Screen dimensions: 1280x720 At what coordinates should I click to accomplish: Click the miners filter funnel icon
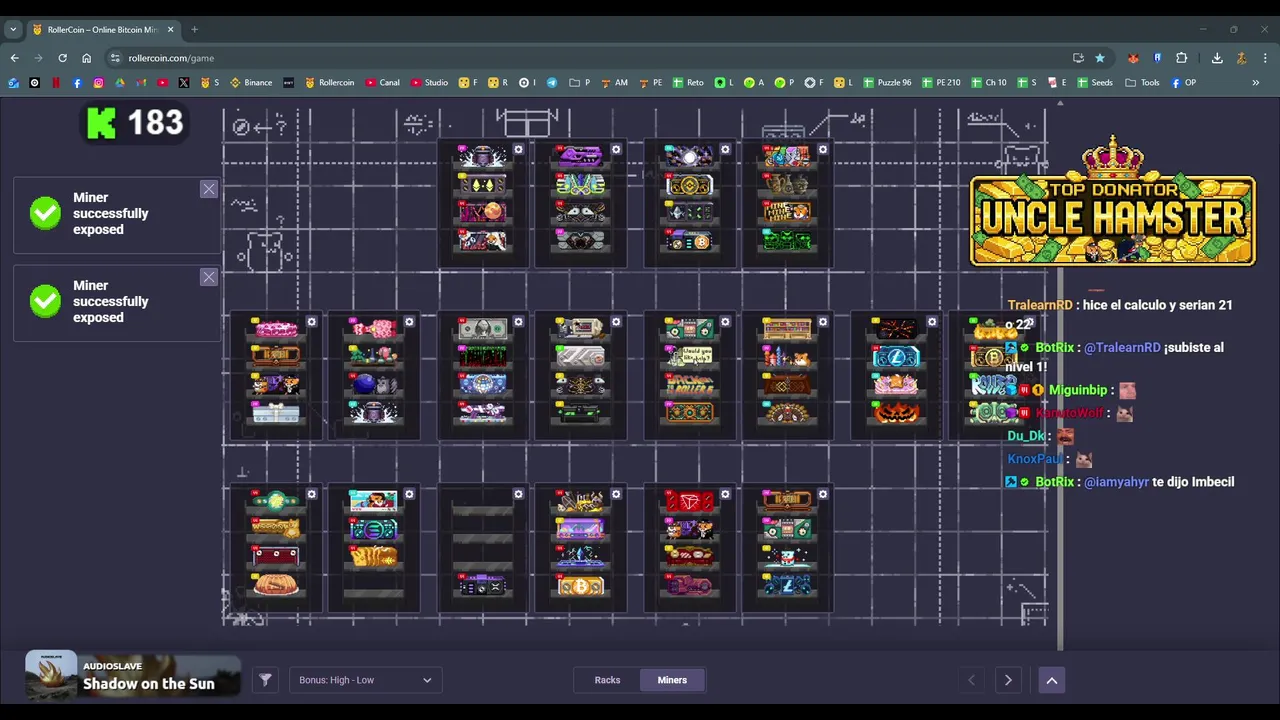coord(265,680)
